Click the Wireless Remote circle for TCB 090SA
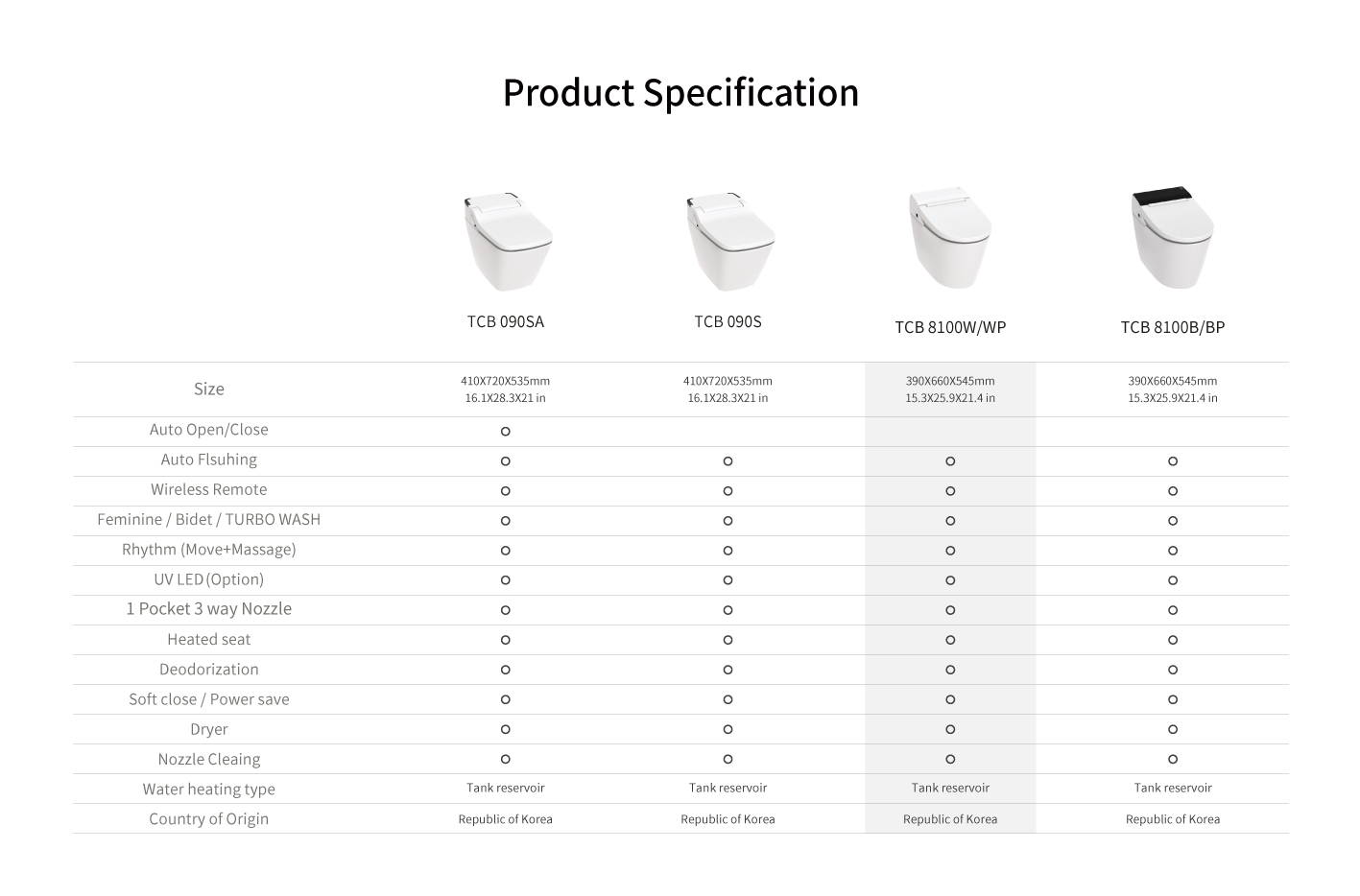The width and height of the screenshot is (1360, 896). (506, 491)
